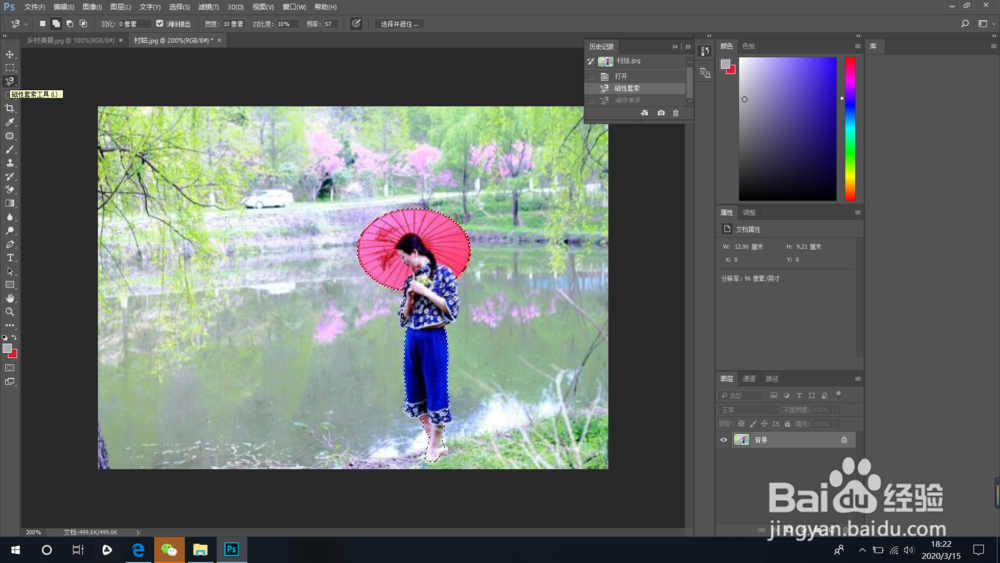Open collapsed History panel dock icon
Viewport: 1000px width, 563px height.
pos(705,52)
